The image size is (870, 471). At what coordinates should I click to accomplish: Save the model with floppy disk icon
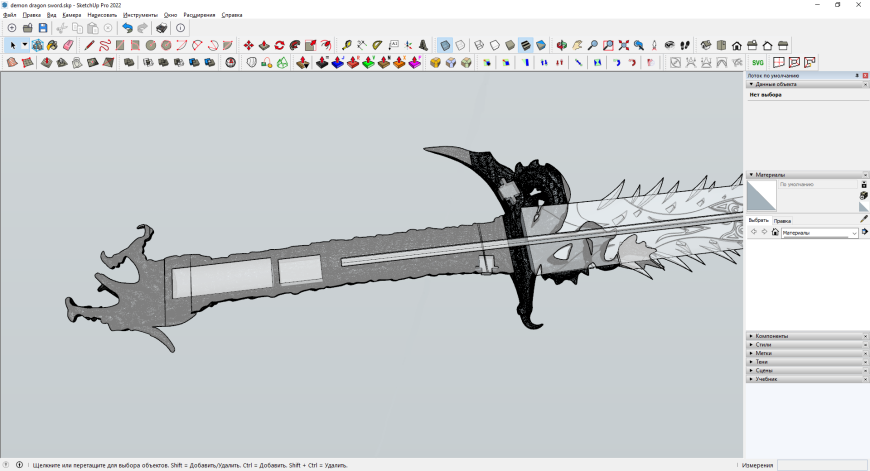tap(43, 28)
